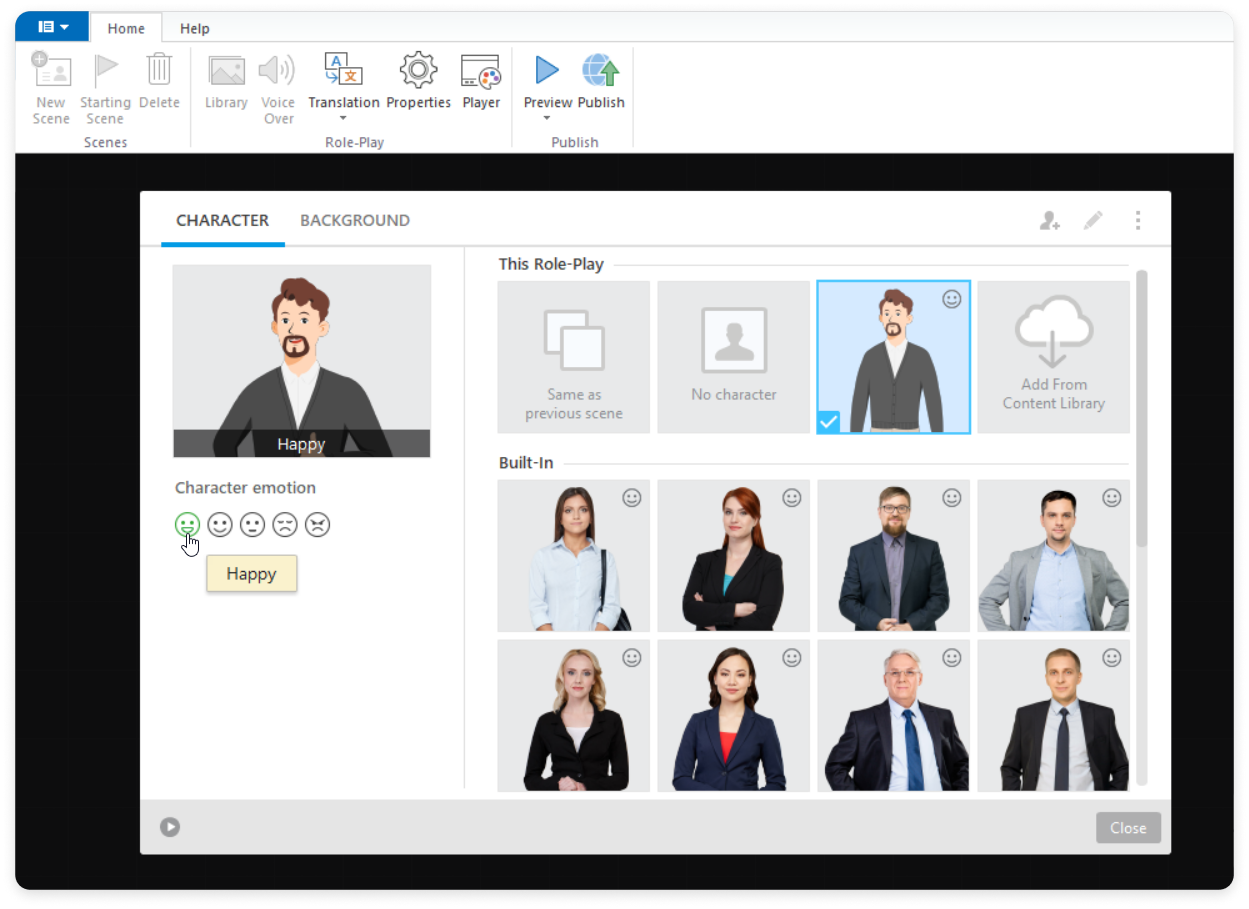Viewport: 1249px width, 909px height.
Task: Select the slightly smiling emotion face
Action: (220, 524)
